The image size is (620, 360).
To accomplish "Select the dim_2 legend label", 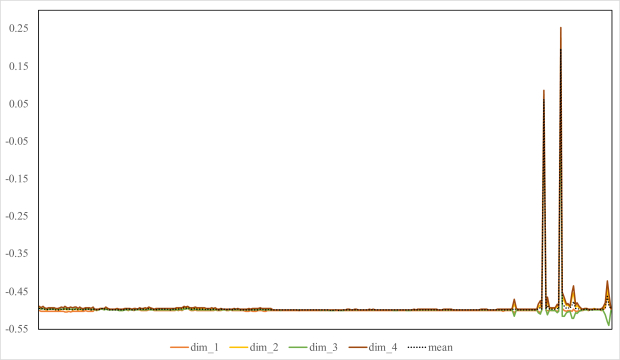I will (264, 347).
